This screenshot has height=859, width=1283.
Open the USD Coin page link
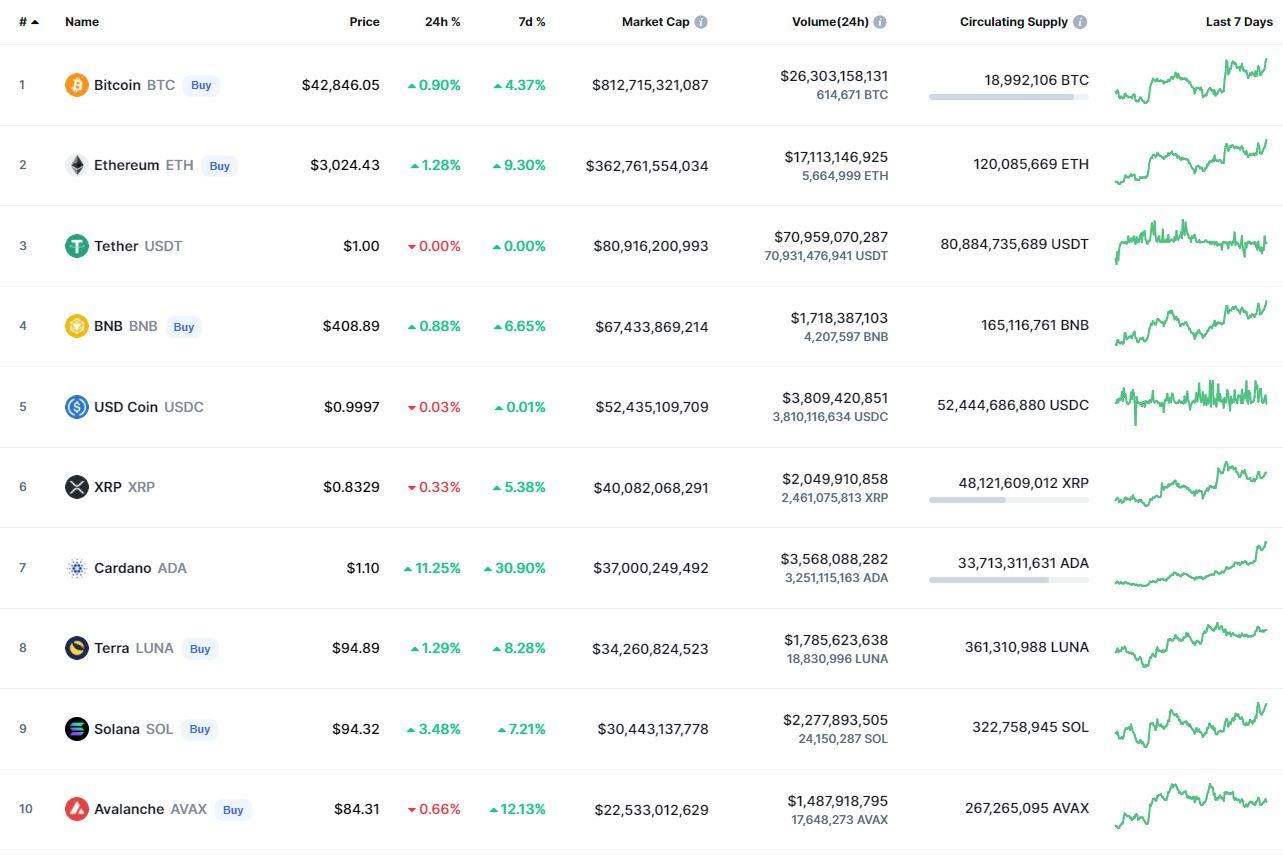[148, 407]
